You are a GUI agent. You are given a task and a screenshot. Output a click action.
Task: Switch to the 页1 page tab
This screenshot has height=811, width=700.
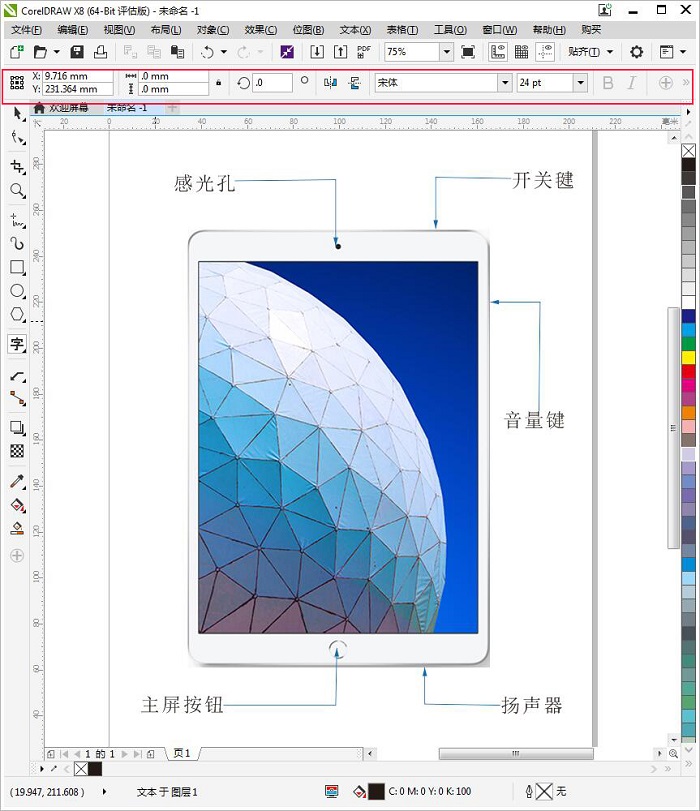(x=181, y=753)
